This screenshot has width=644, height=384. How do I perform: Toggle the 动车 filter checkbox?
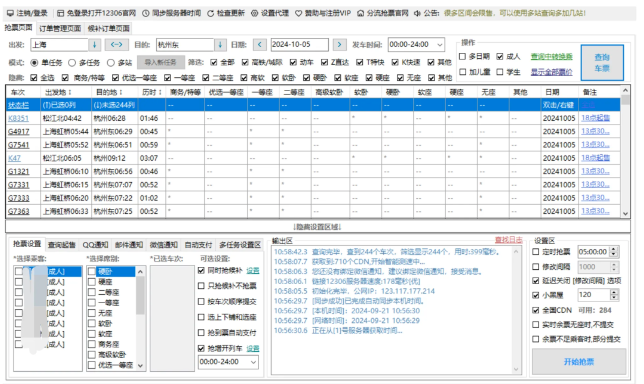pos(293,62)
